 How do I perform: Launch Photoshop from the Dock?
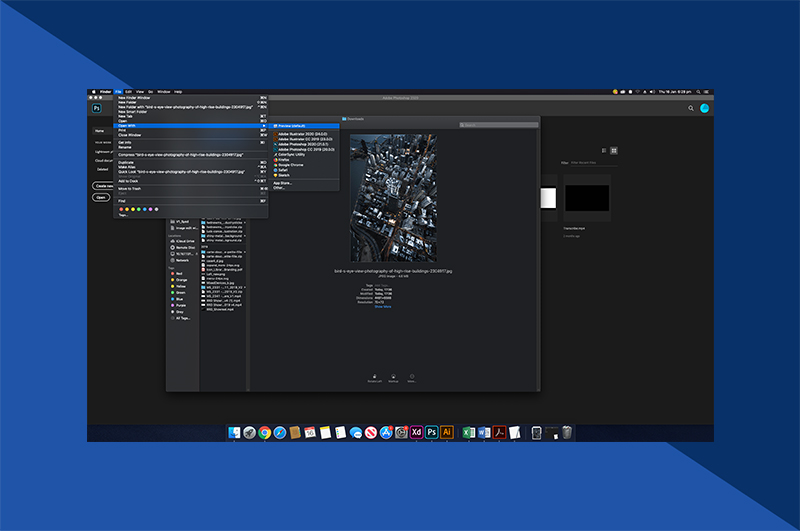(432, 433)
